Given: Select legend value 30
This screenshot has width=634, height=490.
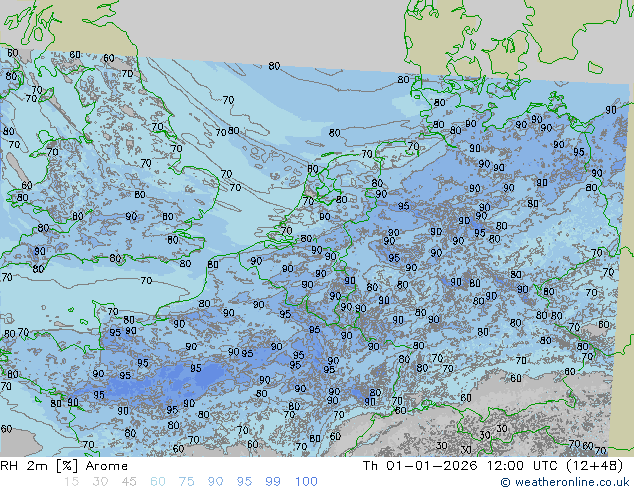Looking at the screenshot, I should point(100,482).
